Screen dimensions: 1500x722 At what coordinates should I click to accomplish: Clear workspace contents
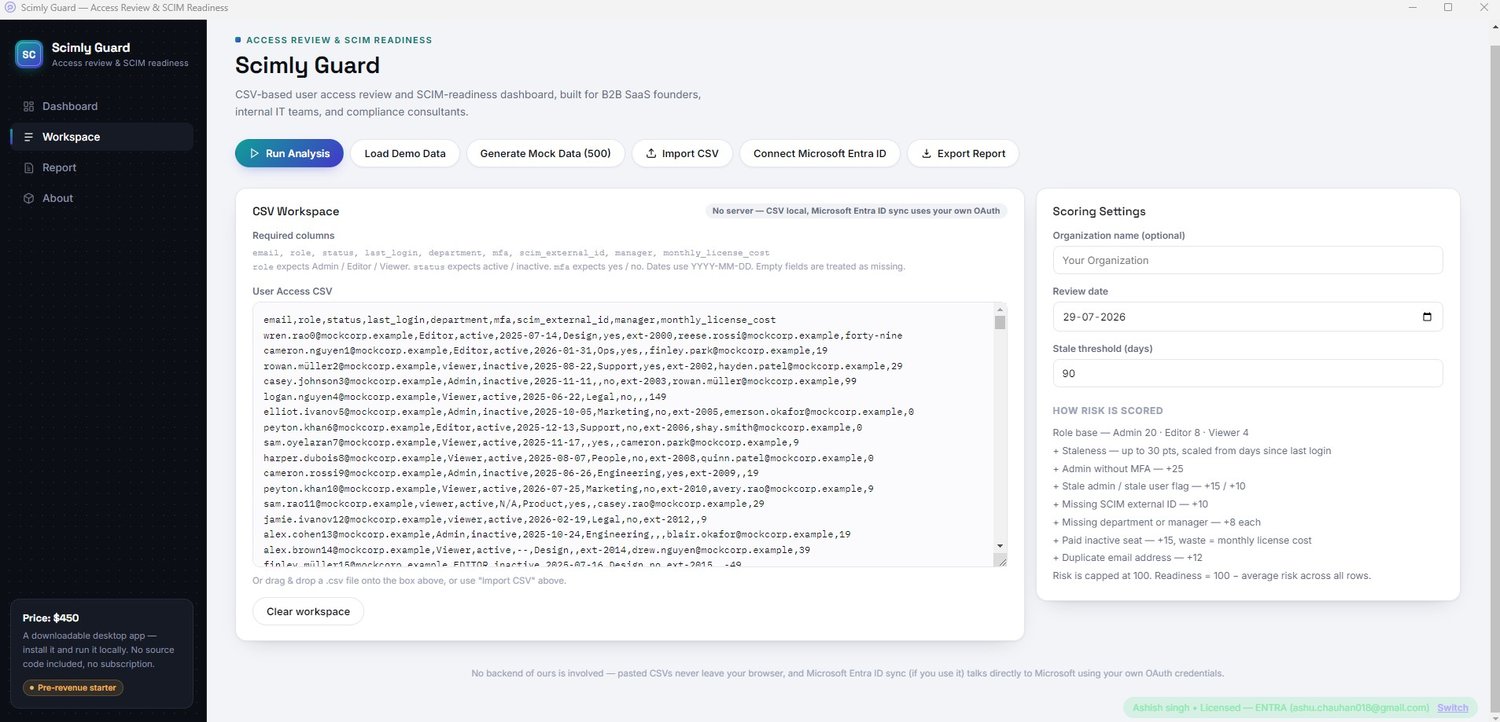(308, 611)
